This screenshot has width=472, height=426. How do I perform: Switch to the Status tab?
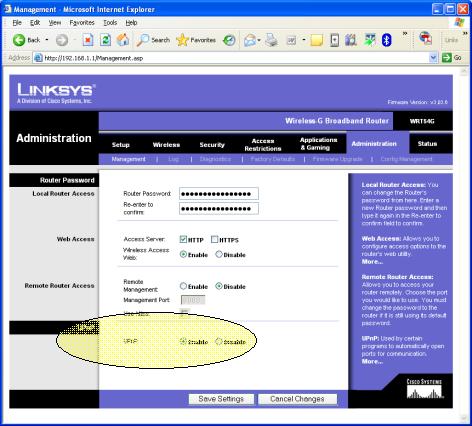[x=427, y=144]
